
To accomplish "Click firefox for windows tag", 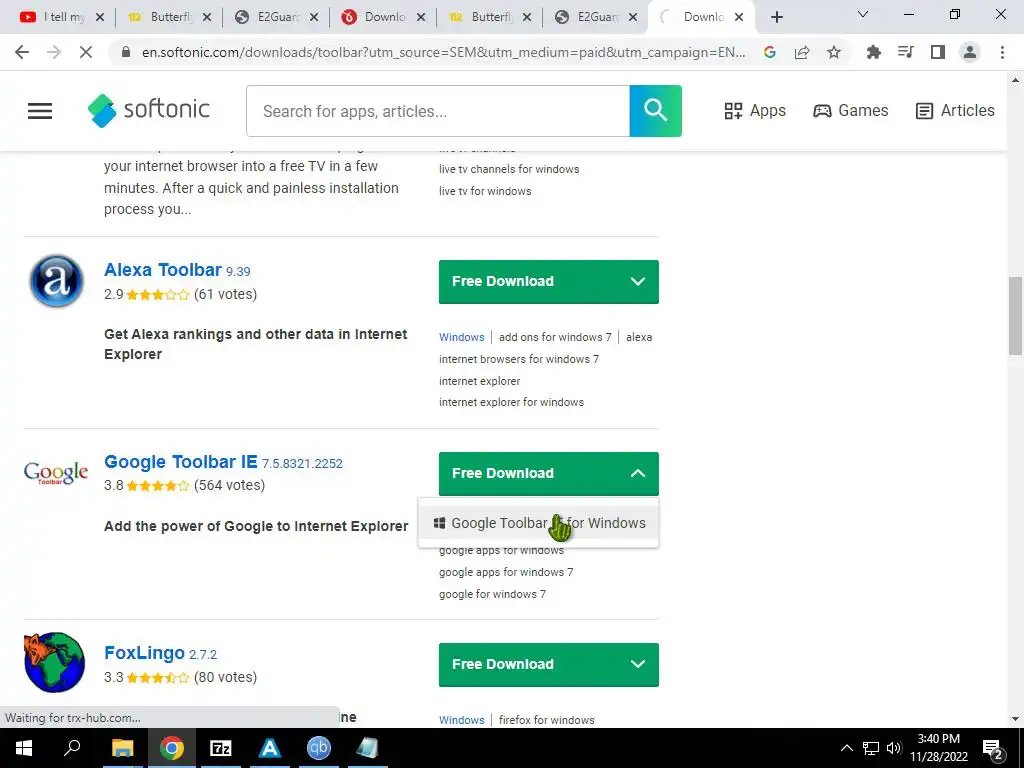I will 547,720.
